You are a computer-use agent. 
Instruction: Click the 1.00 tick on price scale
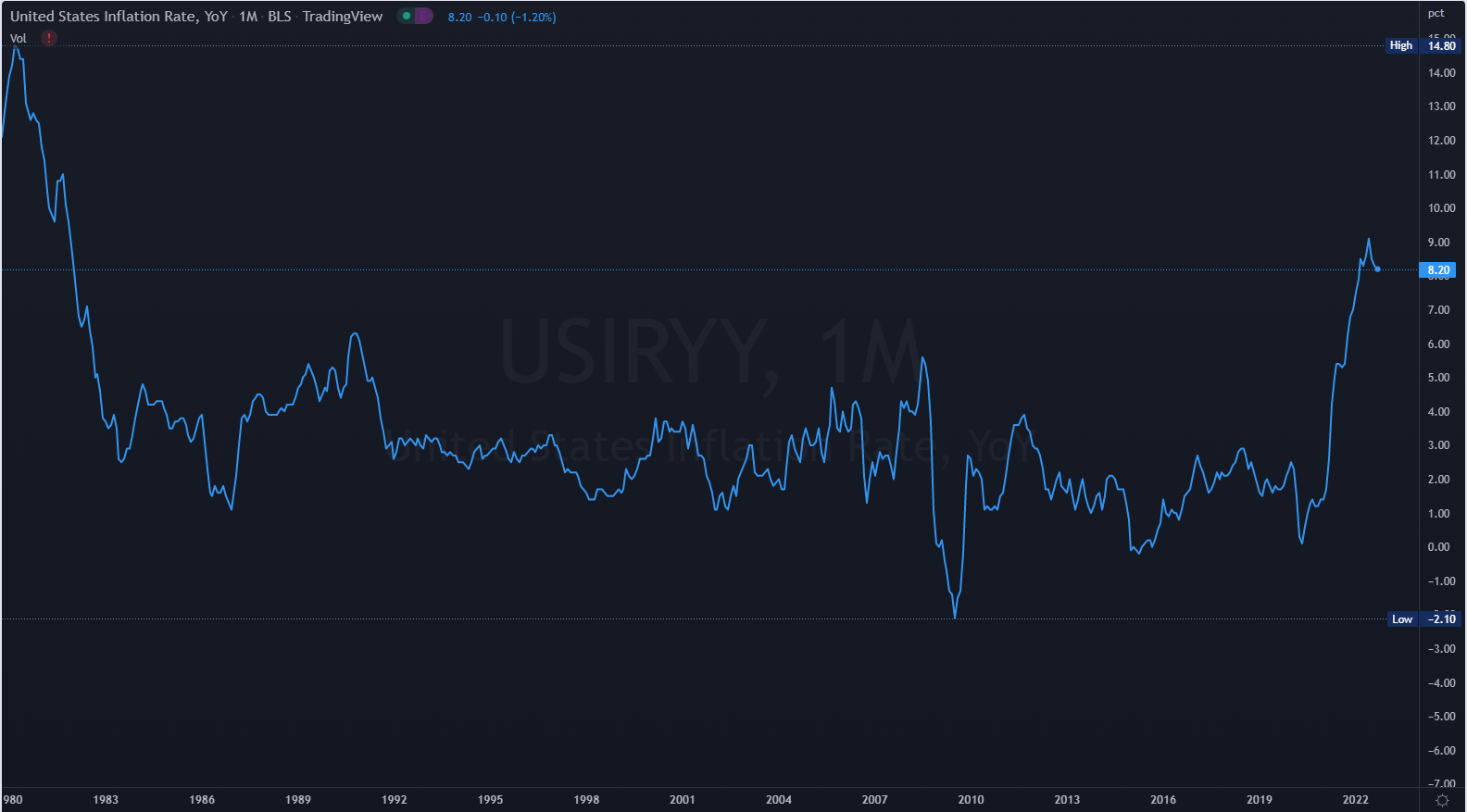pos(1439,514)
